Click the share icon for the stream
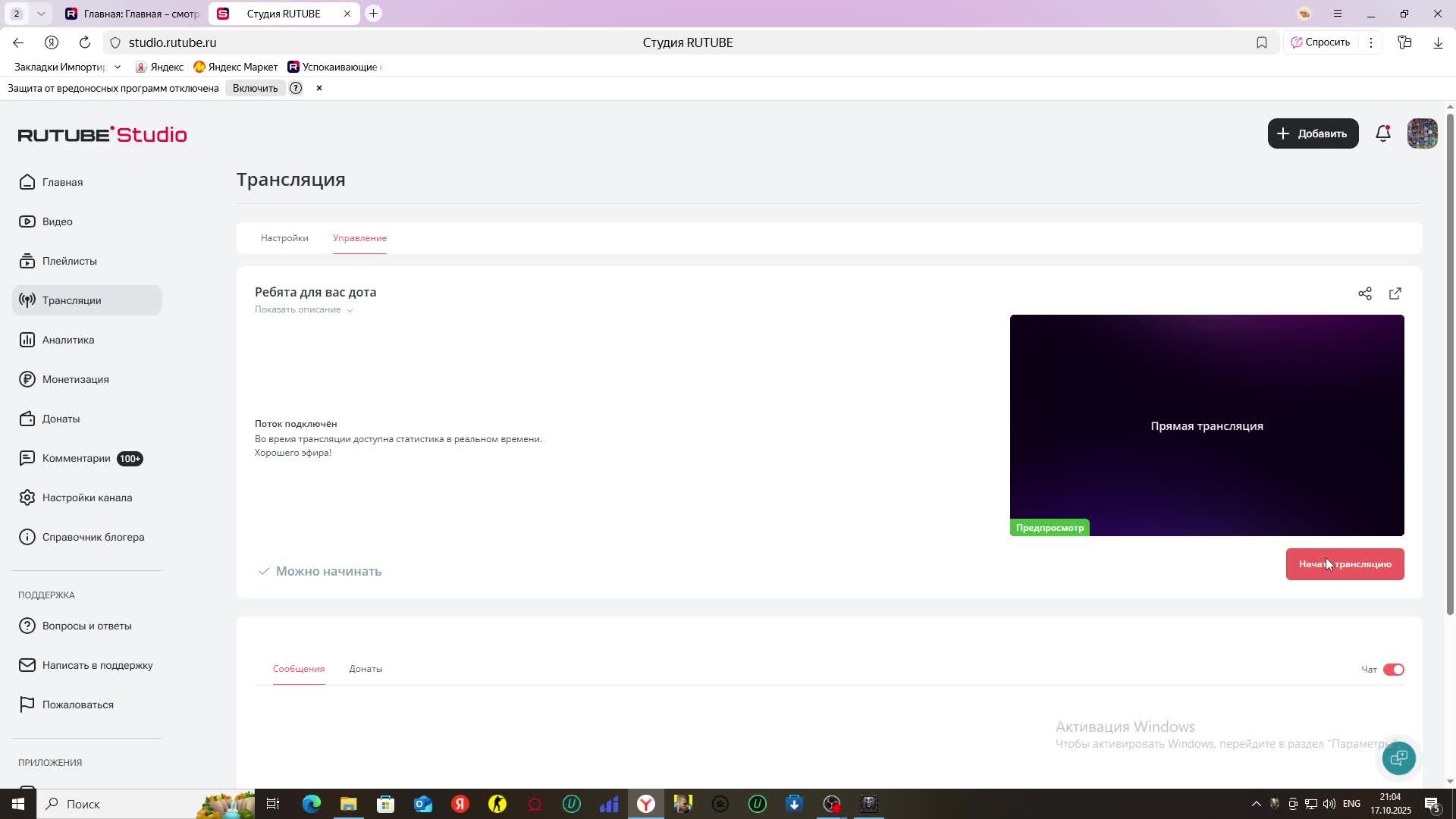This screenshot has width=1456, height=819. tap(1364, 293)
